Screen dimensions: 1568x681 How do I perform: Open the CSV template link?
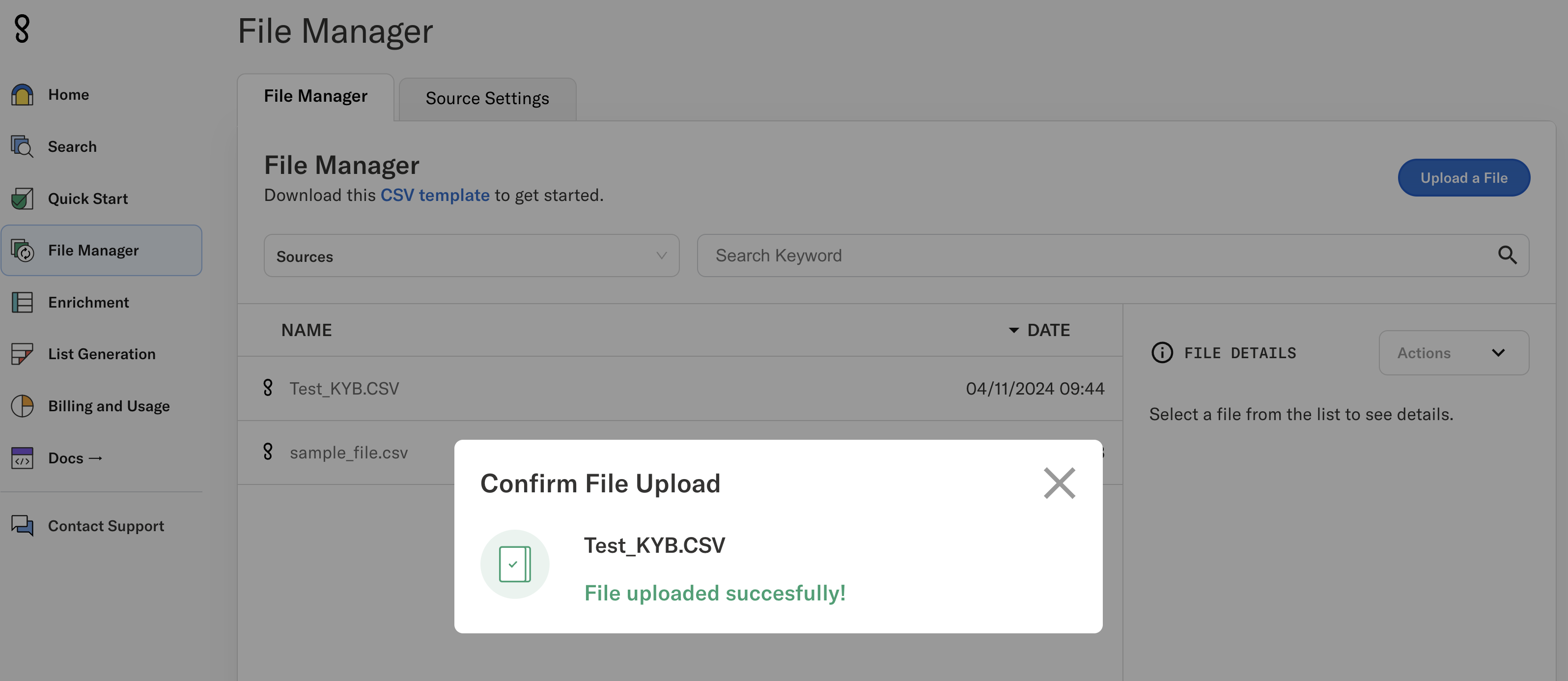(435, 195)
